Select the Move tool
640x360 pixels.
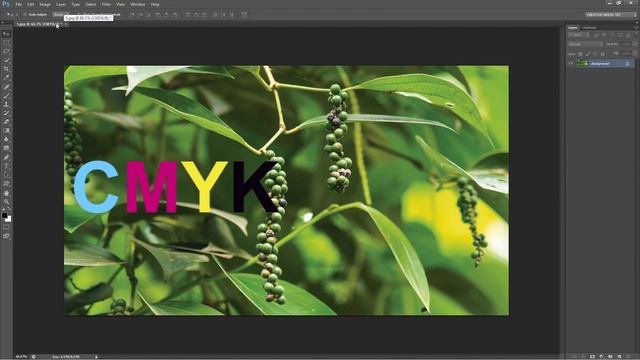tap(6, 34)
